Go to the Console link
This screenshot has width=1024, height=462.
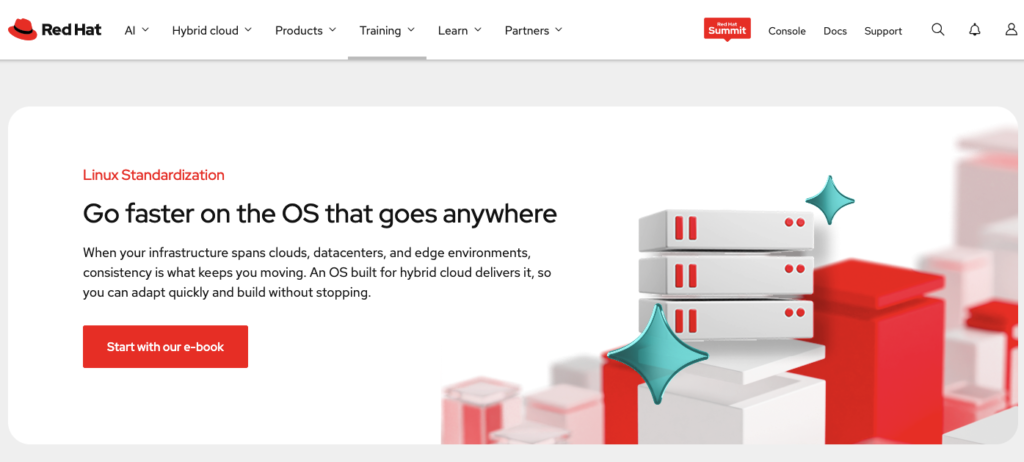tap(786, 31)
